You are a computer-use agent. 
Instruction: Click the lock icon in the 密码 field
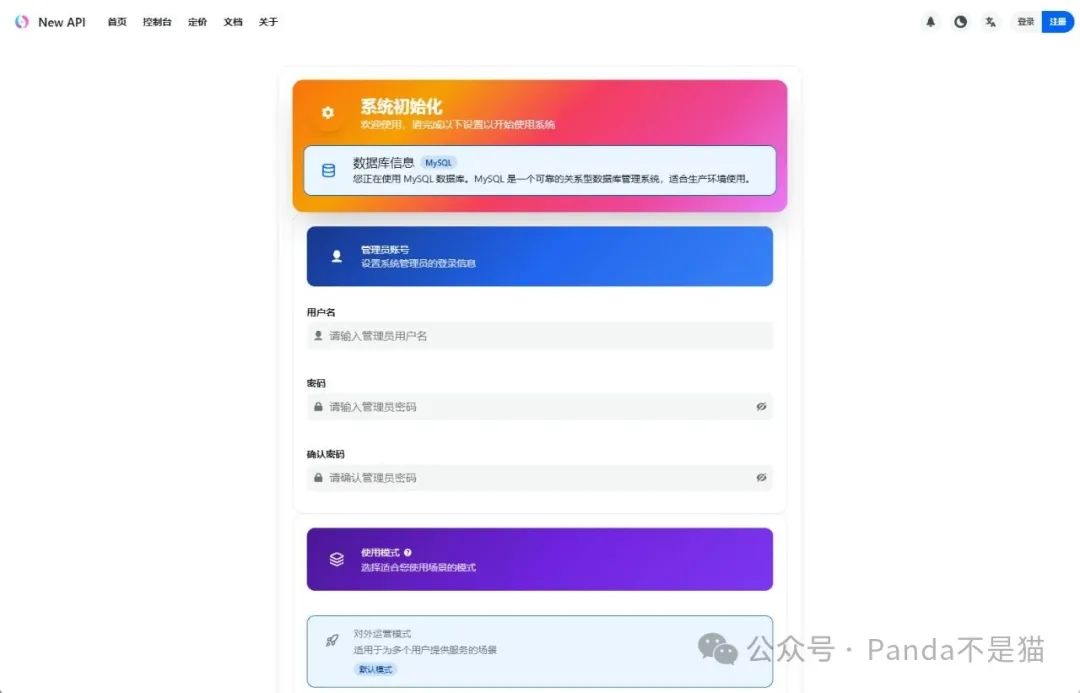317,406
